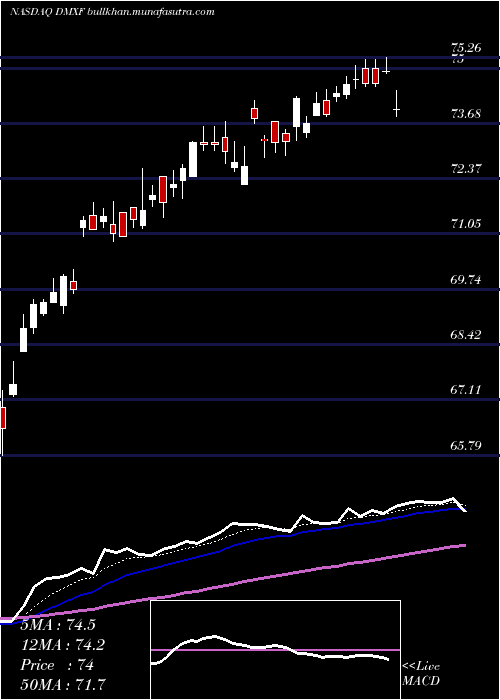Click the 73.68 price level label
This screenshot has width=500, height=700.
pos(466,114)
